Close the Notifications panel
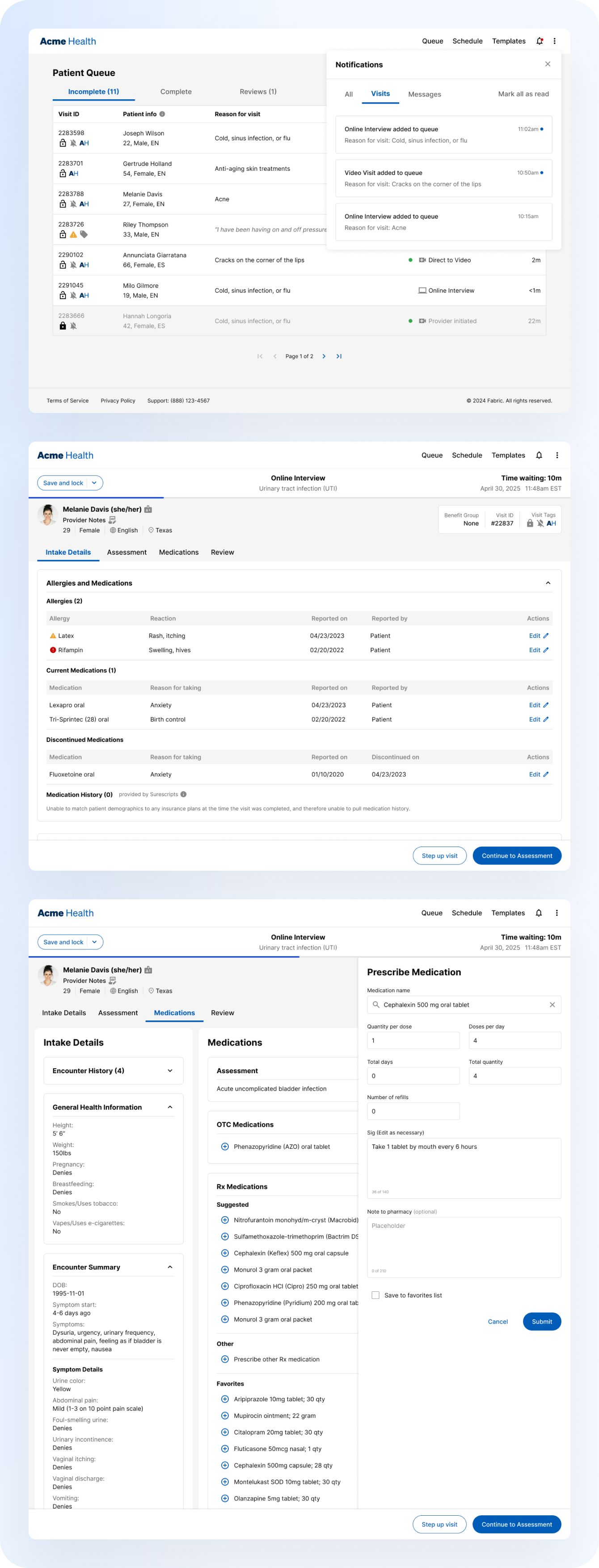Screen dimensions: 599x1568 coord(547,64)
